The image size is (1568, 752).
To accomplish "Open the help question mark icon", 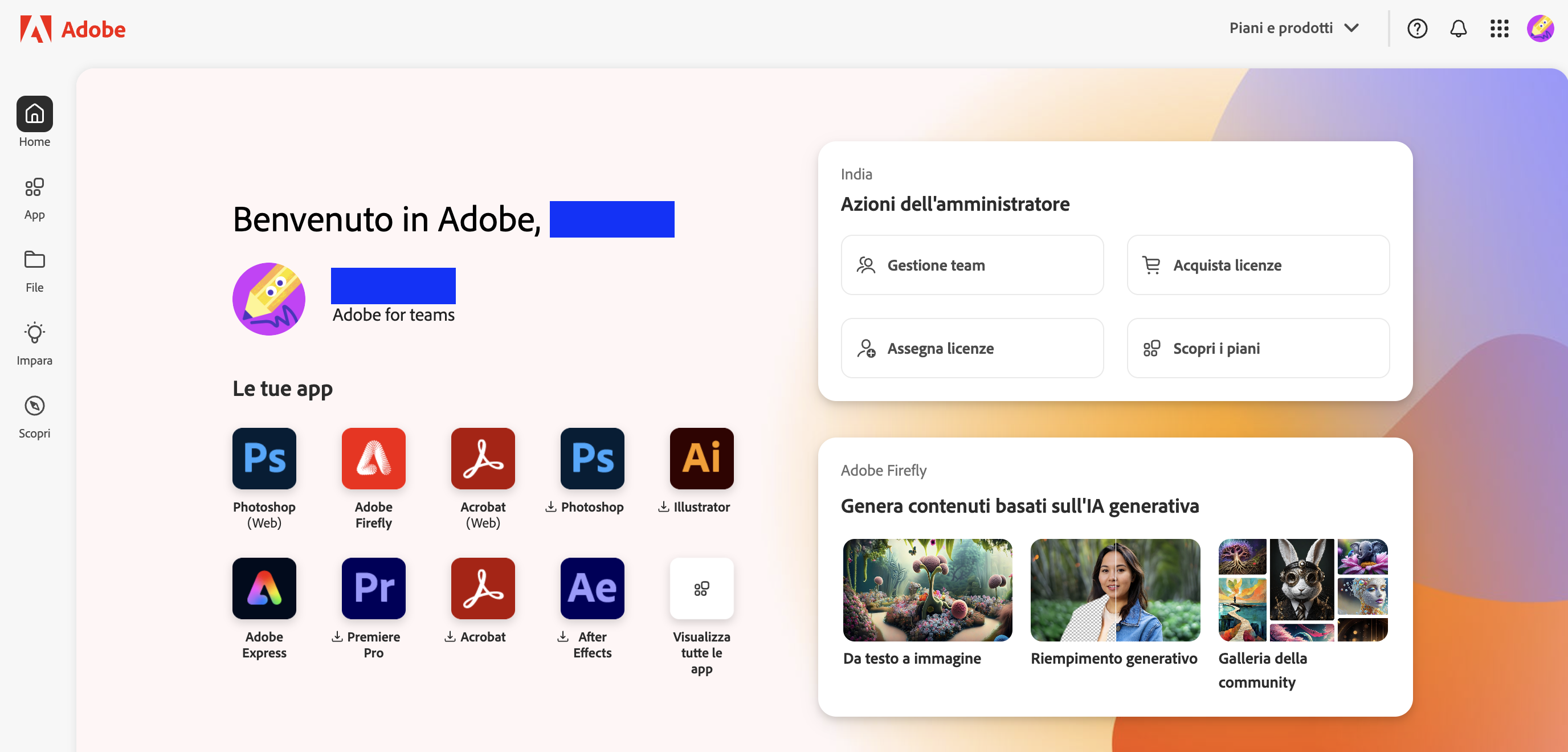I will 1417,28.
